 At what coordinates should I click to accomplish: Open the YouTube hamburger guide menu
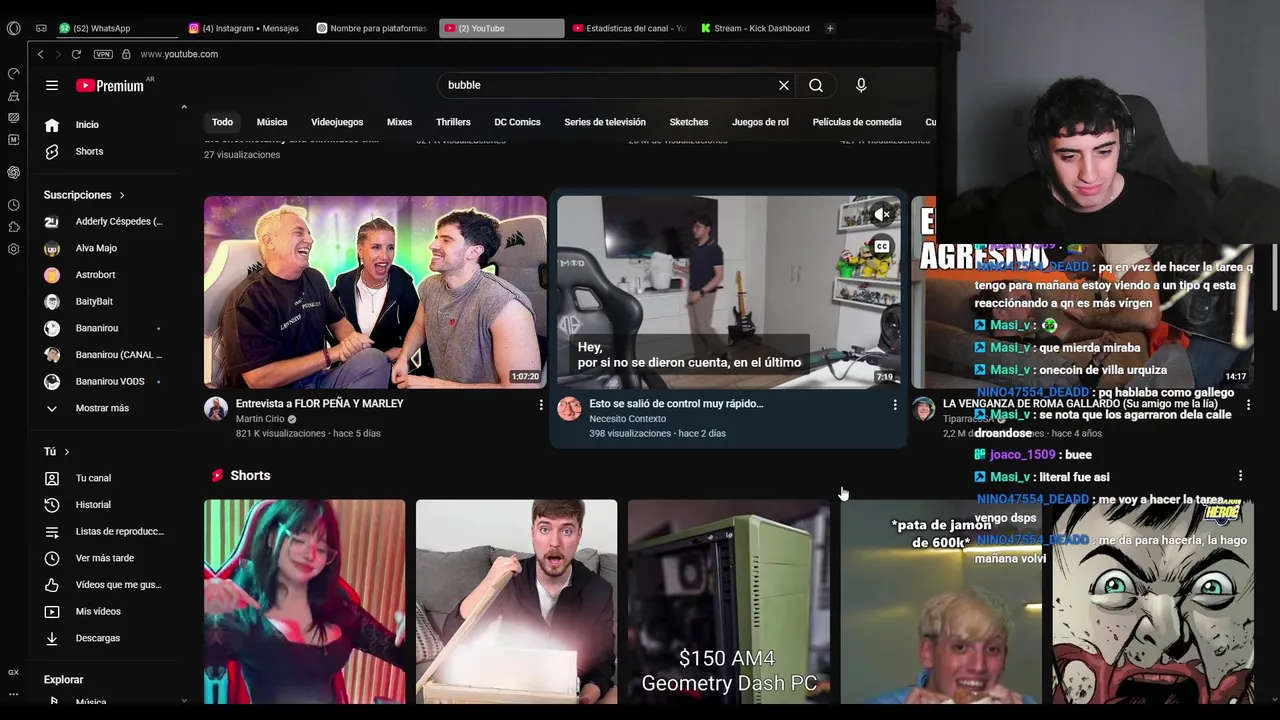(52, 85)
